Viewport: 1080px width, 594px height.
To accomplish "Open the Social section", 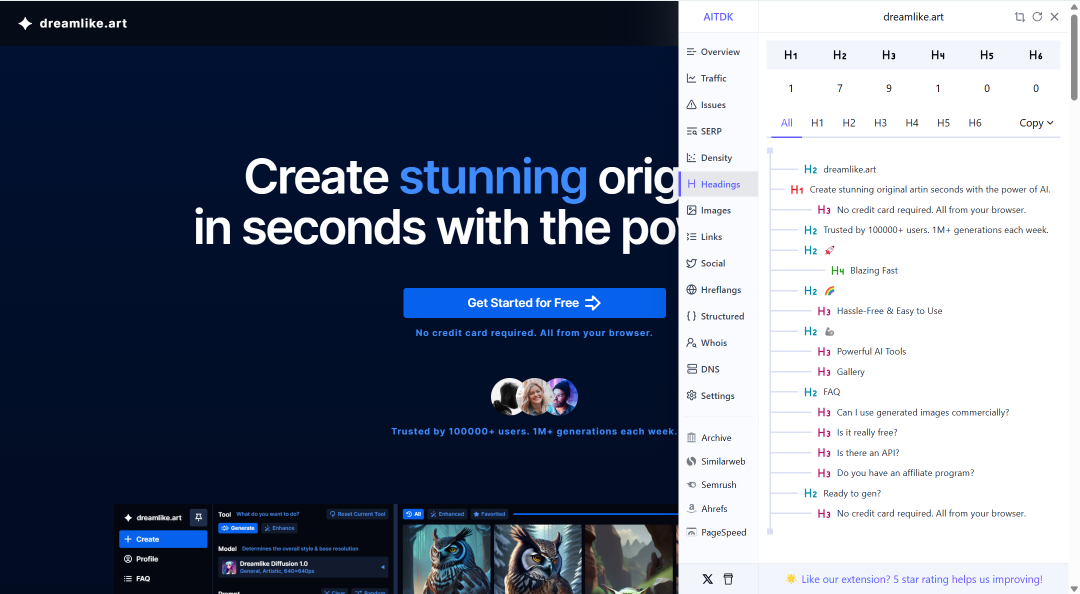I will click(706, 263).
